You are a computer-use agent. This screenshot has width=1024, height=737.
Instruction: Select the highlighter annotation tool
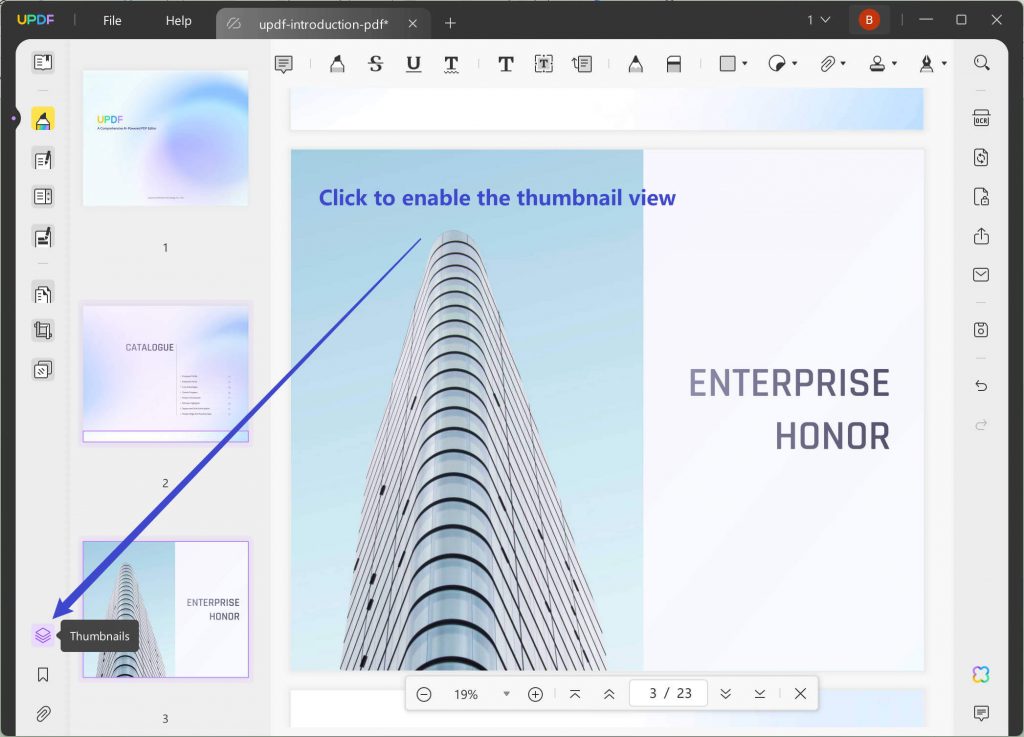point(337,63)
